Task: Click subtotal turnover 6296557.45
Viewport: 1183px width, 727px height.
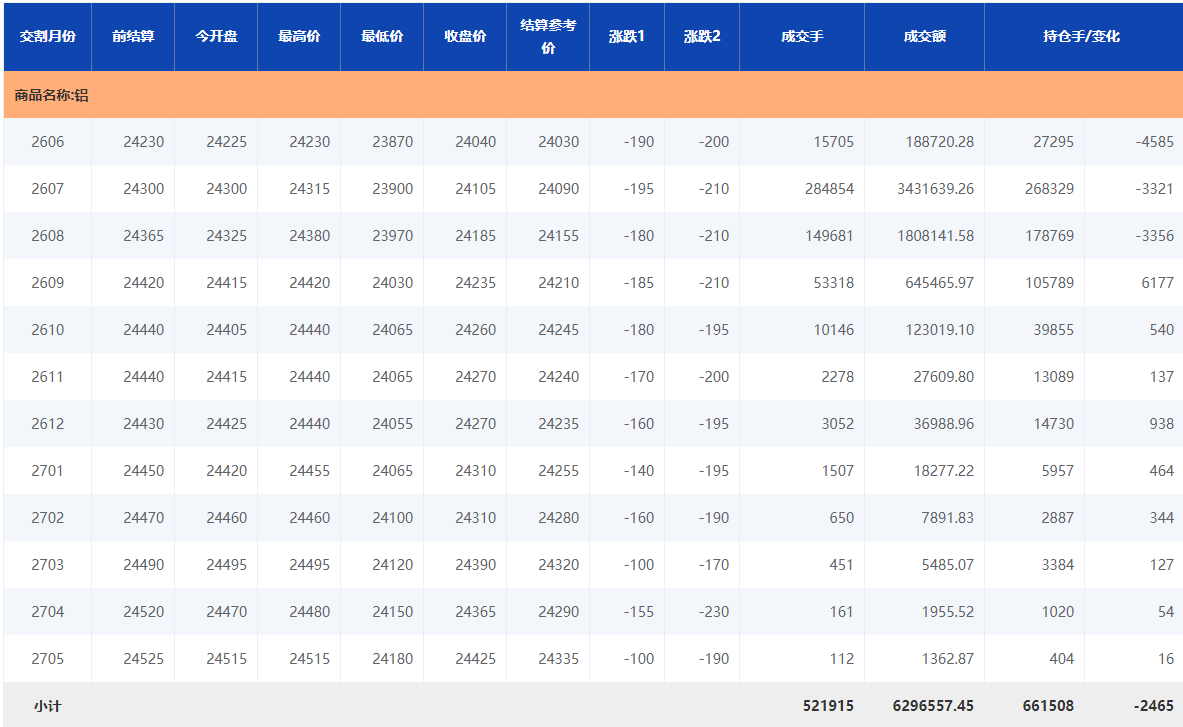Action: click(x=933, y=706)
